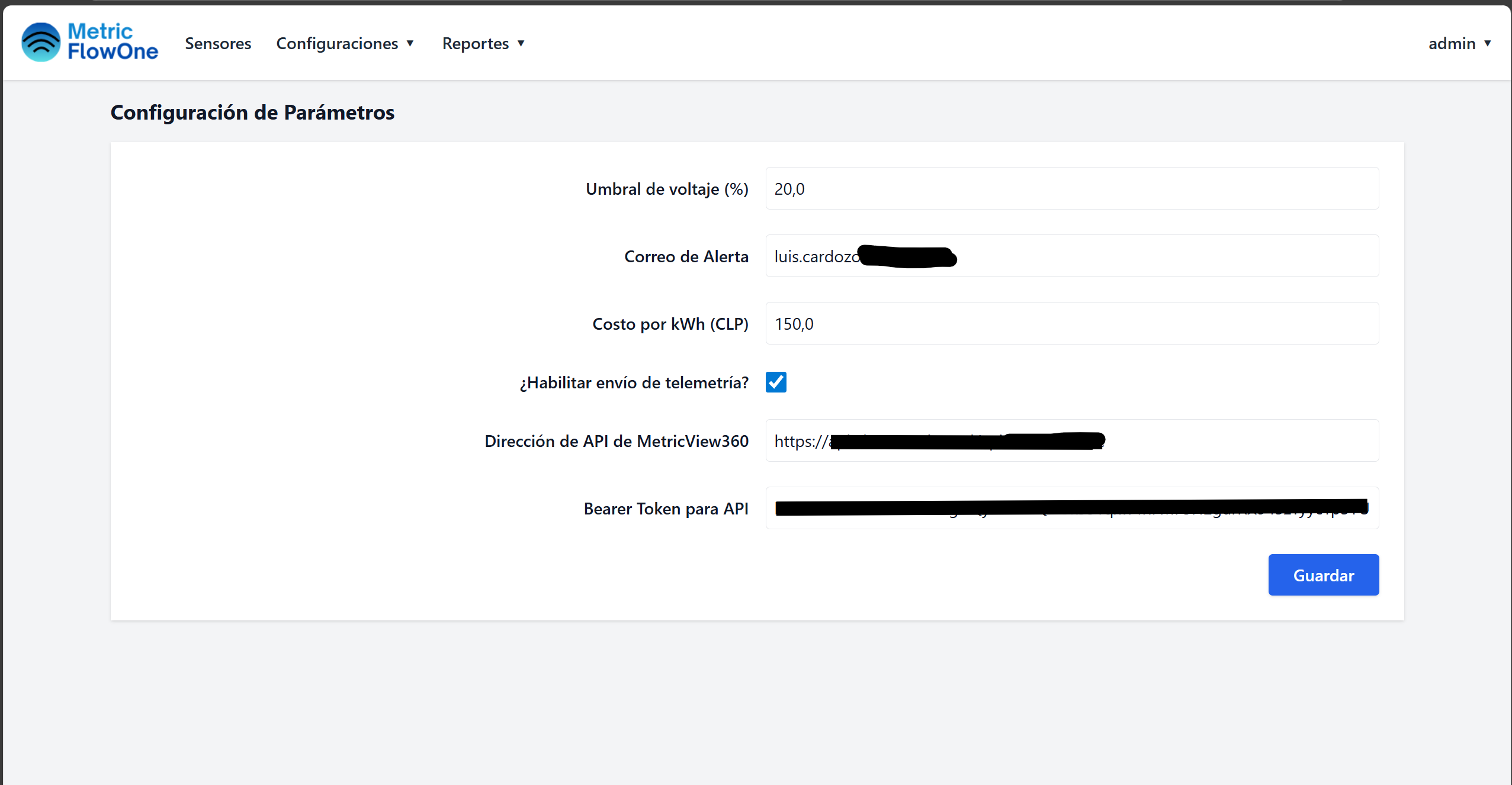Click the ¿Habilitar envío de telemetría? label
The width and height of the screenshot is (1512, 785).
pyautogui.click(x=634, y=382)
